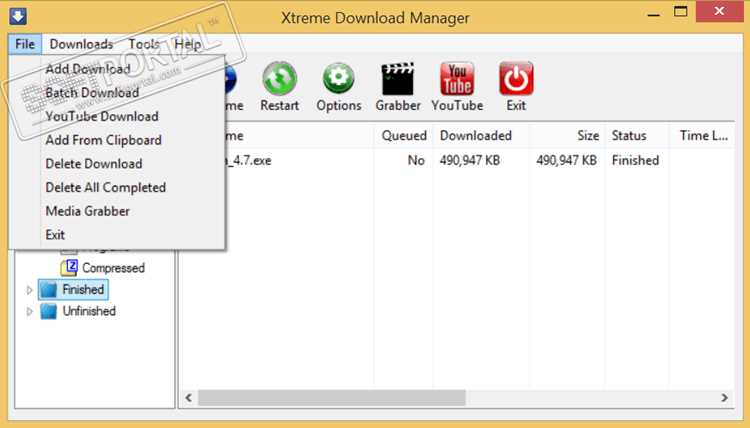
Task: Select the Unfinished folder
Action: [x=77, y=311]
